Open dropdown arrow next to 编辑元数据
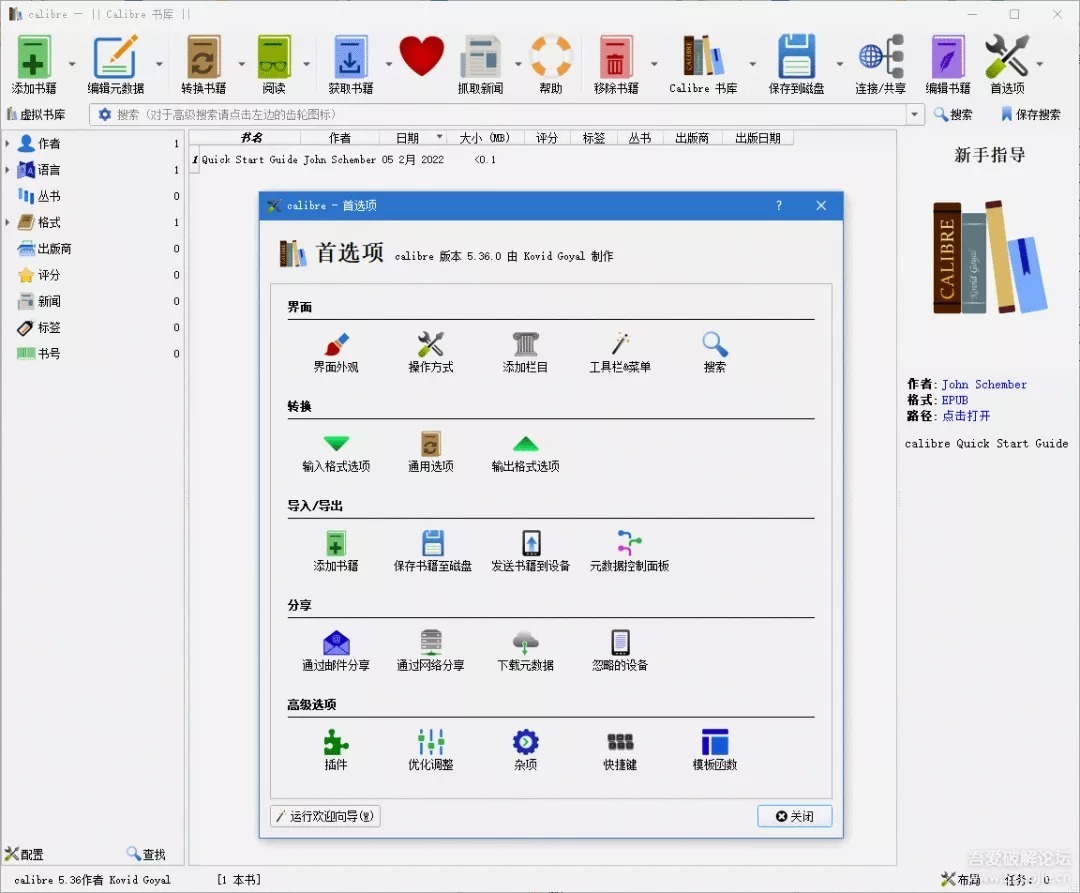The width and height of the screenshot is (1080, 893). [159, 64]
